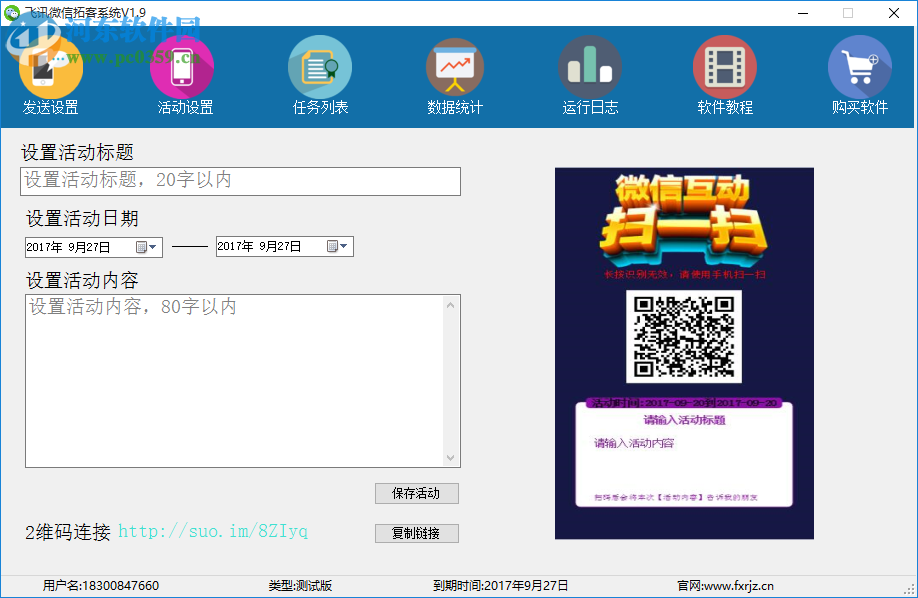Click the QR code in the preview poster

684,337
